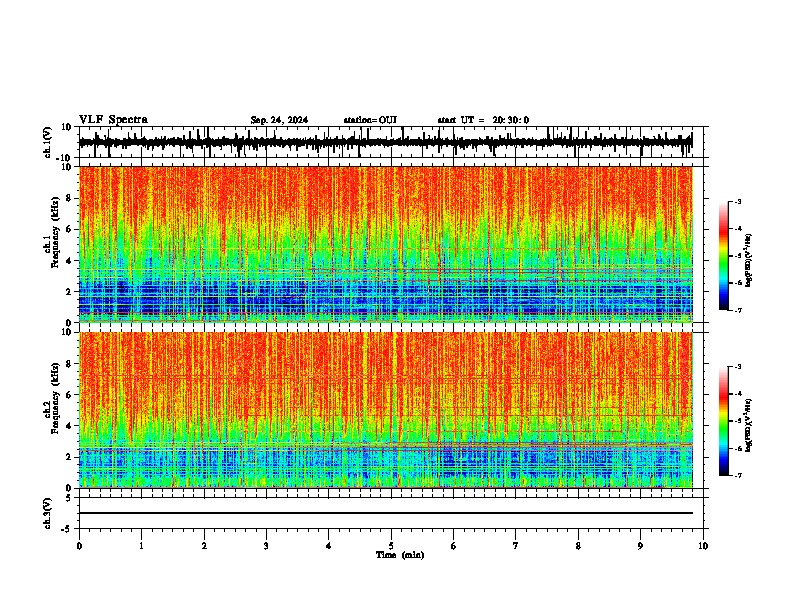This screenshot has height=612, width=792.
Task: Click the "-3" label on ch.2 colorbar
Action: tap(738, 367)
